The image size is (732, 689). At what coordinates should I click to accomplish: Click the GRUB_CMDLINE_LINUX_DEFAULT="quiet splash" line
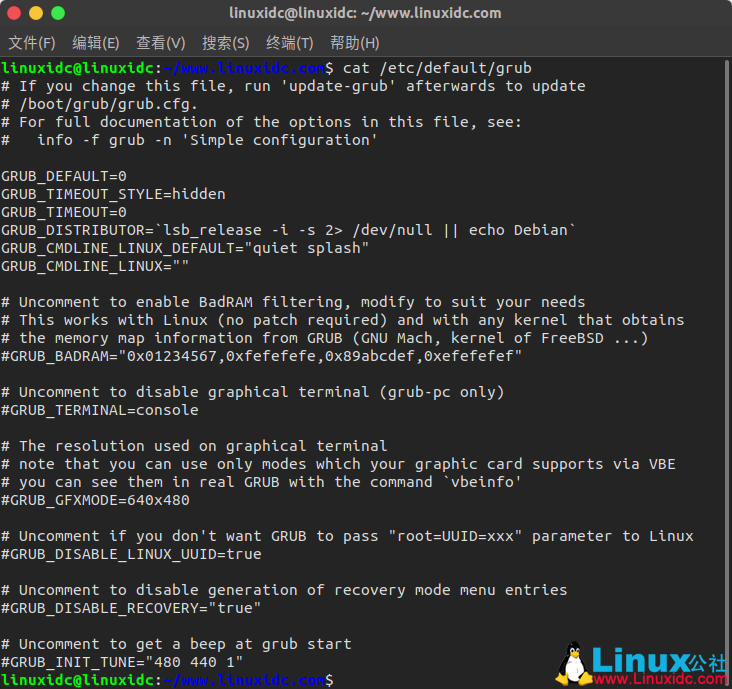pos(185,248)
